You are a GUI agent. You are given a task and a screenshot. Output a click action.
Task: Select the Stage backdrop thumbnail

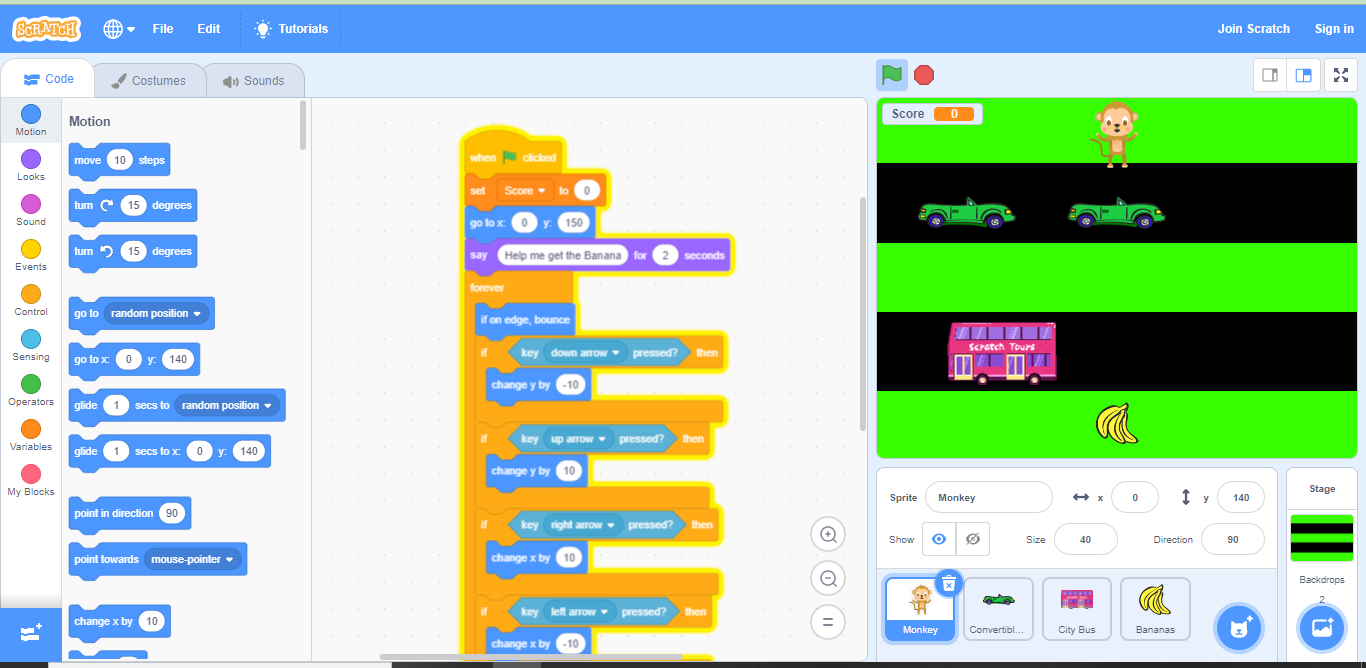tap(1322, 539)
